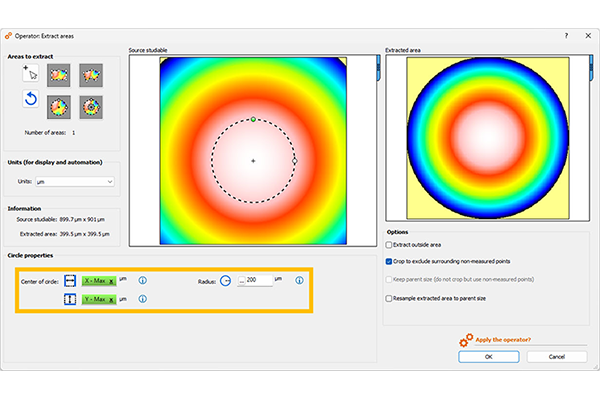
Task: Click the vertical center Y position icon
Action: tap(70, 299)
